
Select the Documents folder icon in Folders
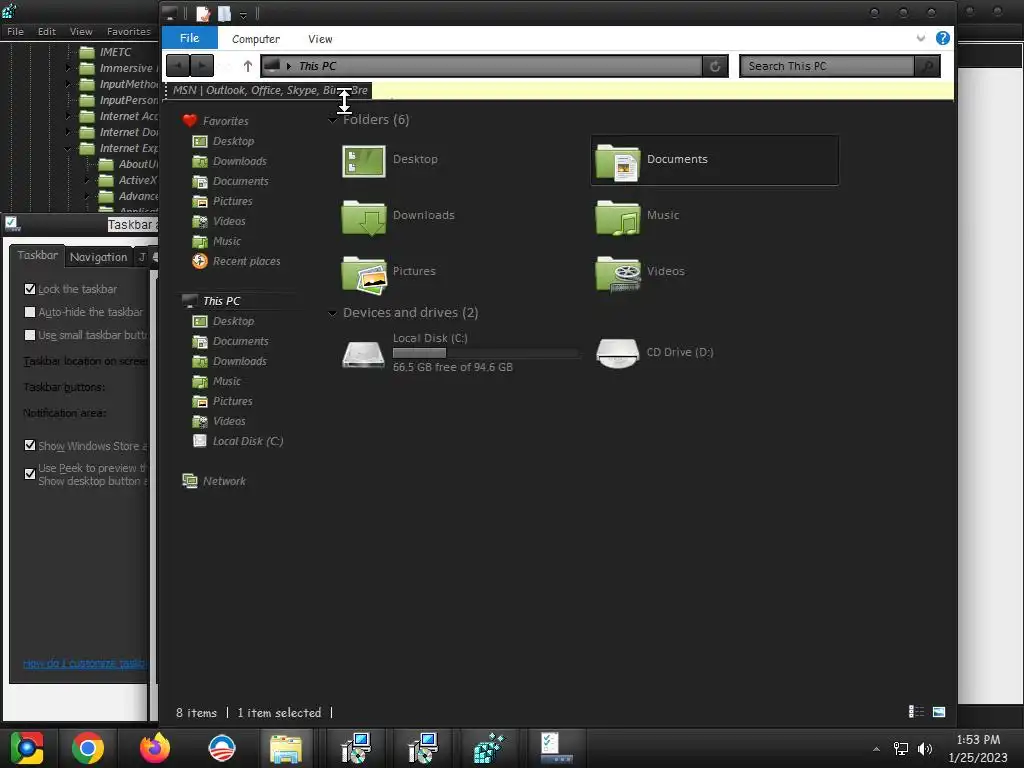(x=618, y=161)
